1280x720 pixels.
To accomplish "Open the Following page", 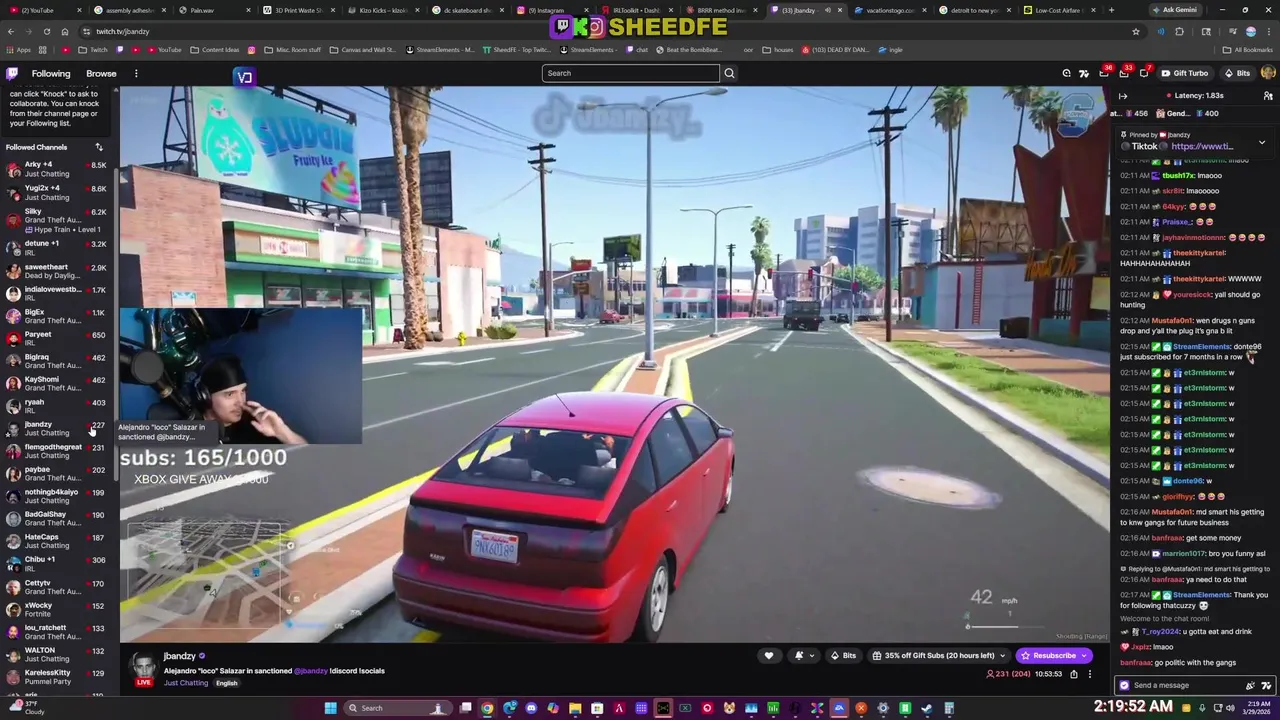I will point(51,73).
